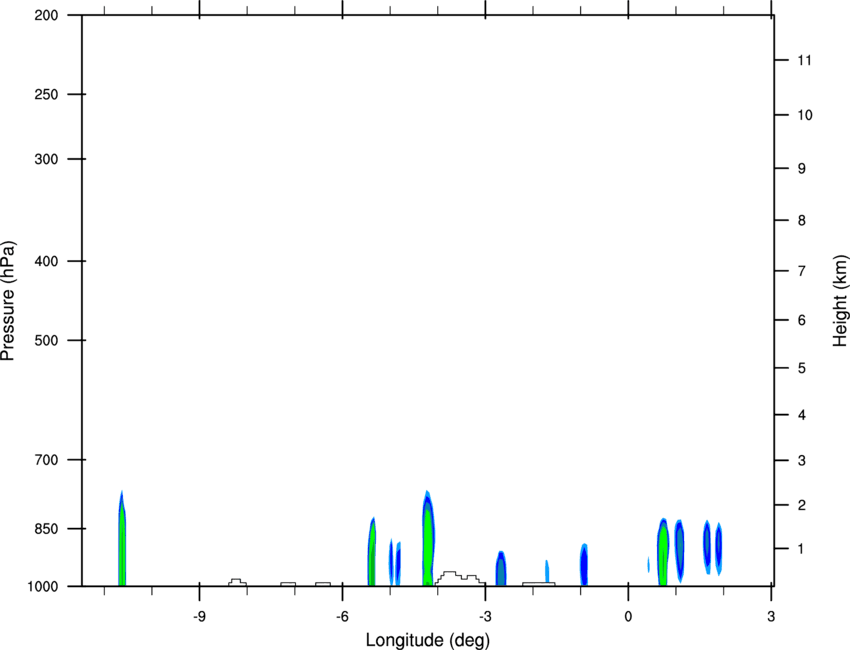Pick the 7 km height label

pyautogui.click(x=802, y=271)
